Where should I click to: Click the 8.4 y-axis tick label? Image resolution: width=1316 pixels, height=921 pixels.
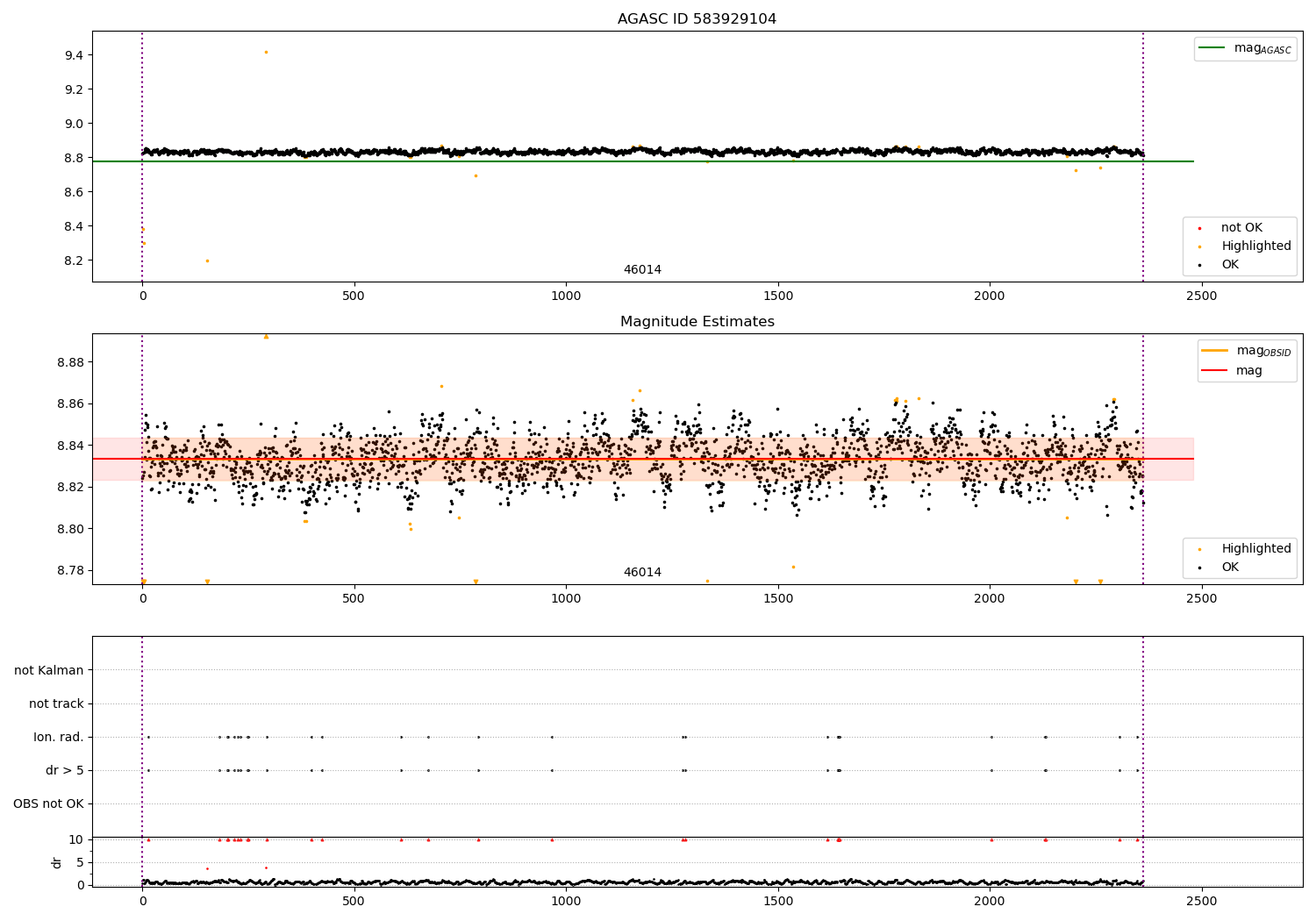click(x=74, y=226)
